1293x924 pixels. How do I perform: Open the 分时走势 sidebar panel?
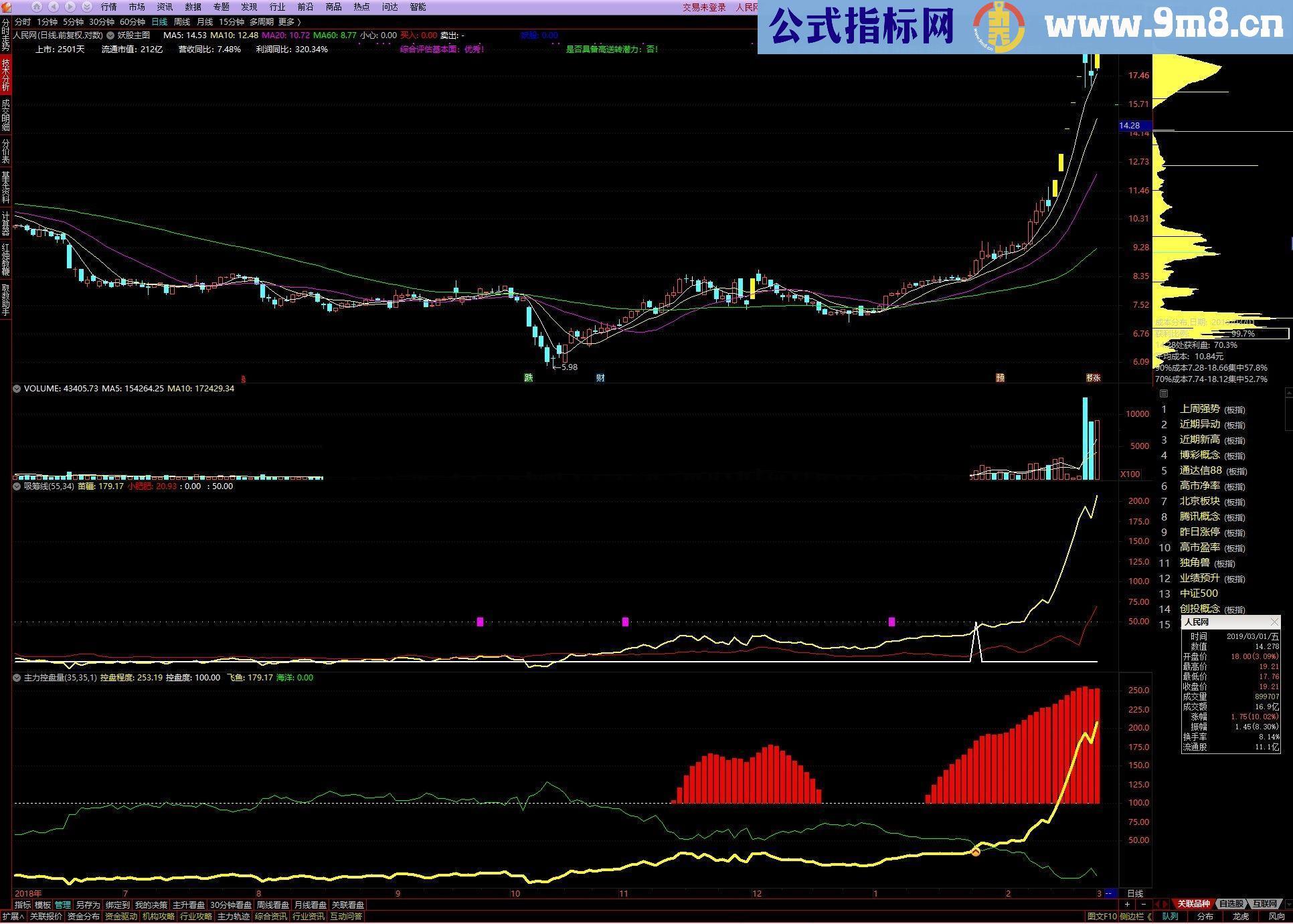(5, 35)
